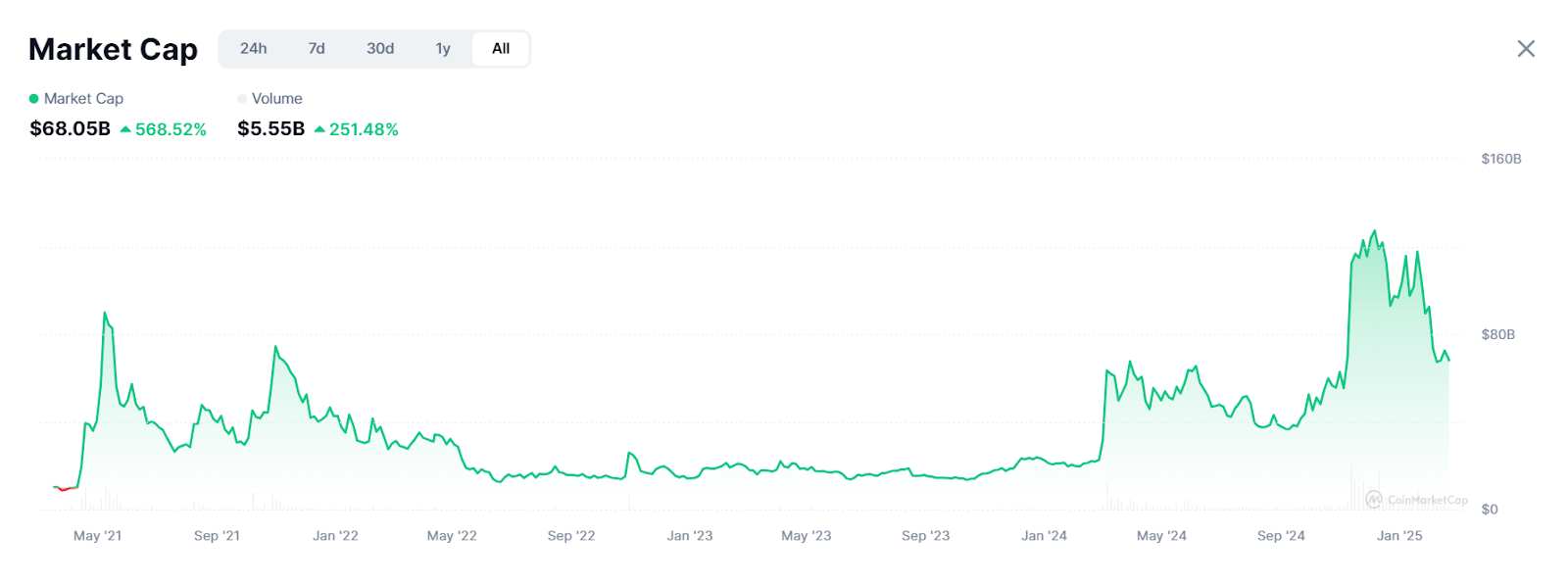Viewport: 1568px width, 586px height.
Task: Click the $5.55B volume value
Action: pyautogui.click(x=270, y=129)
